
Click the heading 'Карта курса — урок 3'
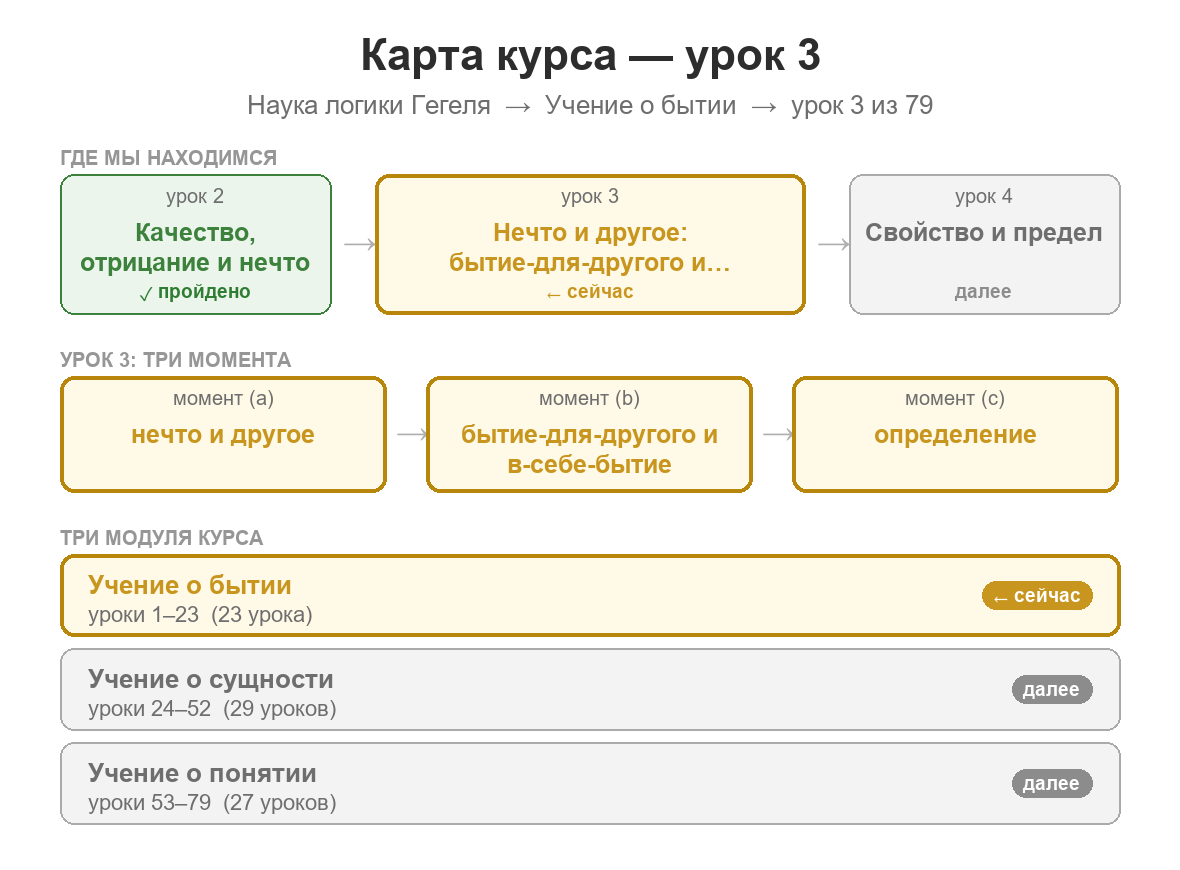point(590,55)
